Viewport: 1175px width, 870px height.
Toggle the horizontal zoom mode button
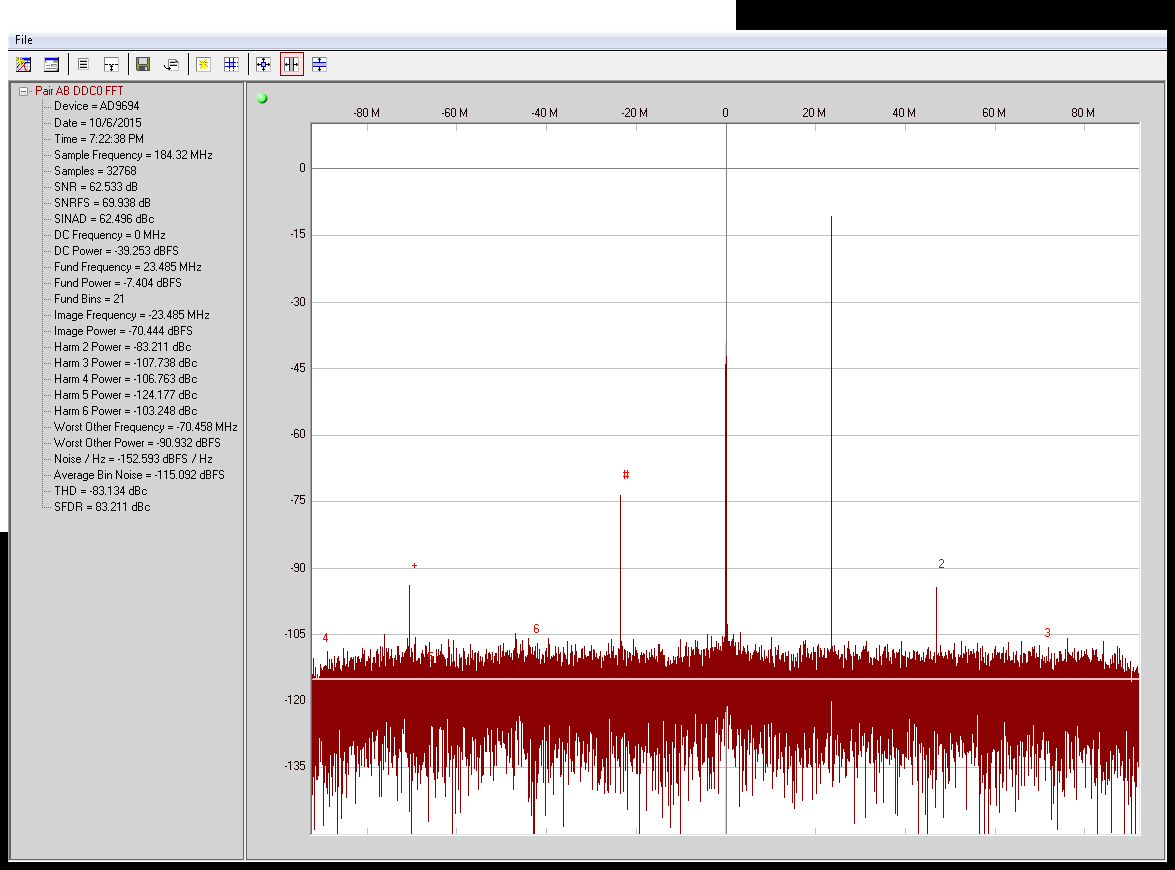tap(291, 64)
